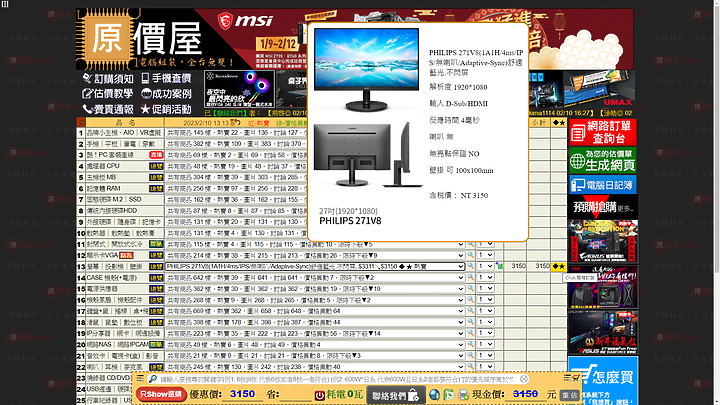Click the list icon left of search box

tap(140, 378)
